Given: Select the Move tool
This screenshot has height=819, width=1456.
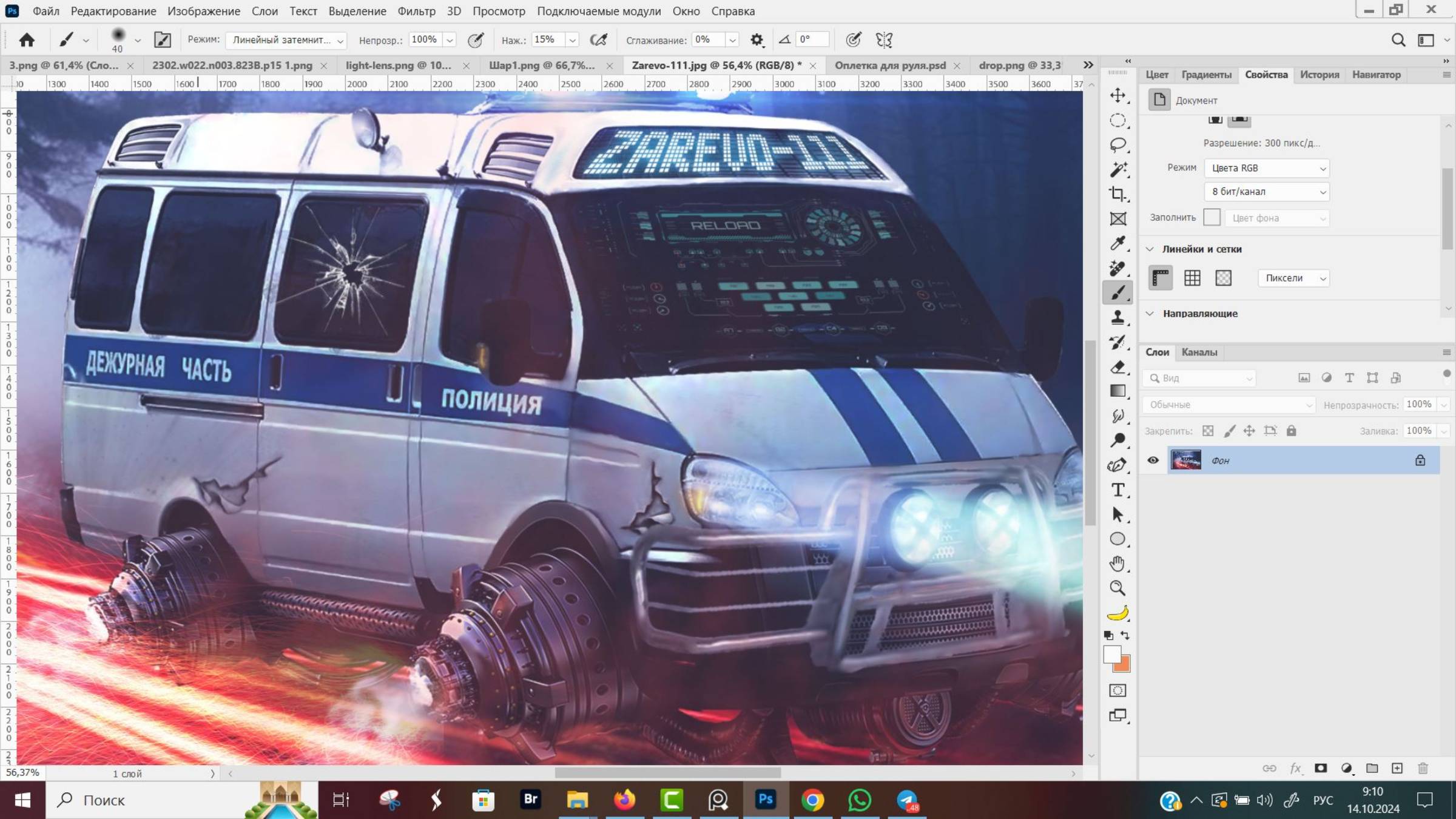Looking at the screenshot, I should pos(1117,95).
